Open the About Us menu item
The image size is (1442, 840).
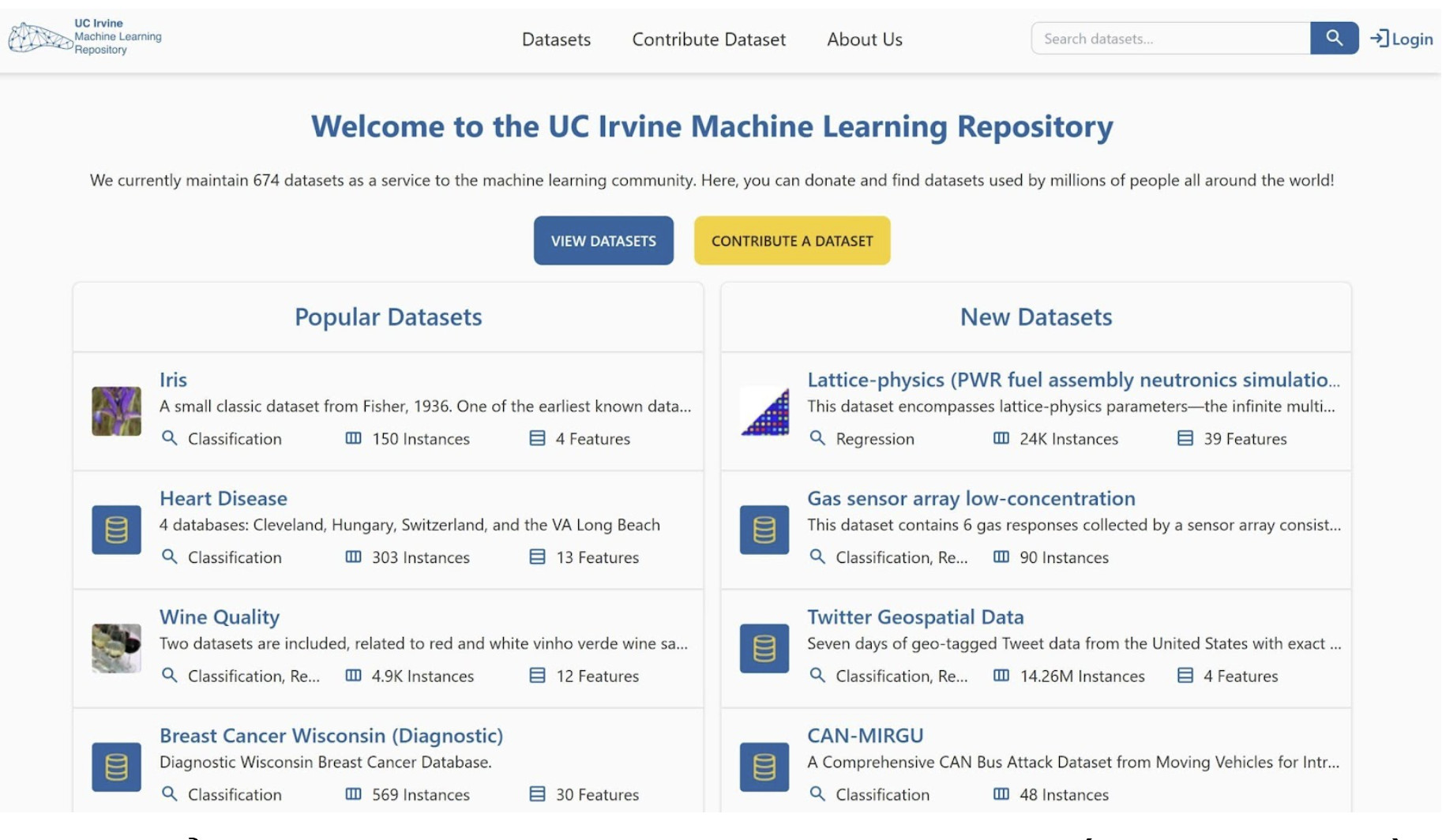(x=864, y=39)
